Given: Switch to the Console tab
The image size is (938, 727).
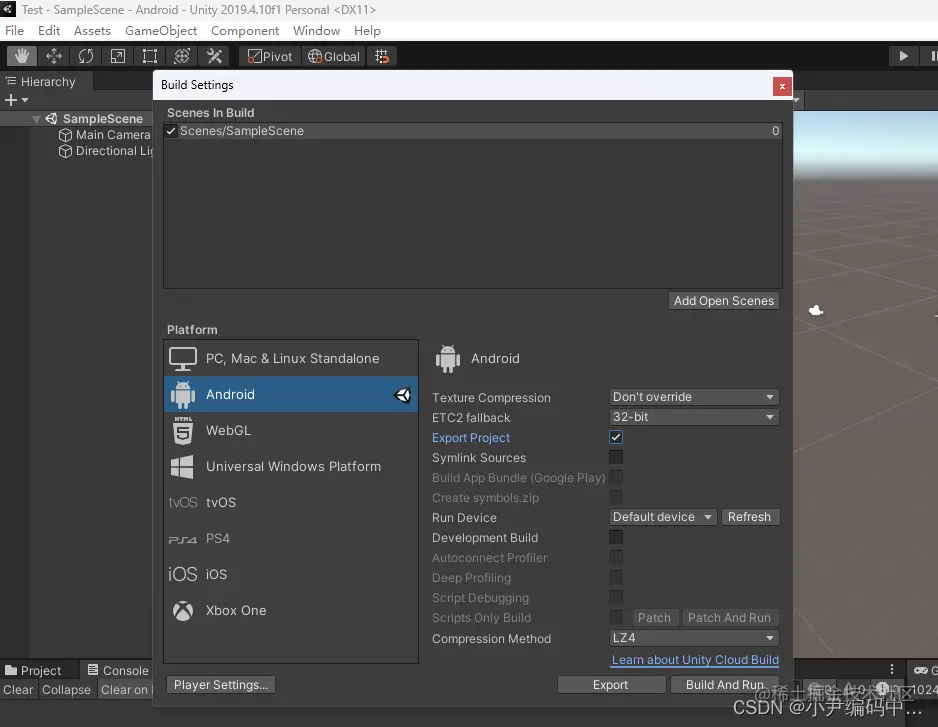Looking at the screenshot, I should tap(118, 670).
